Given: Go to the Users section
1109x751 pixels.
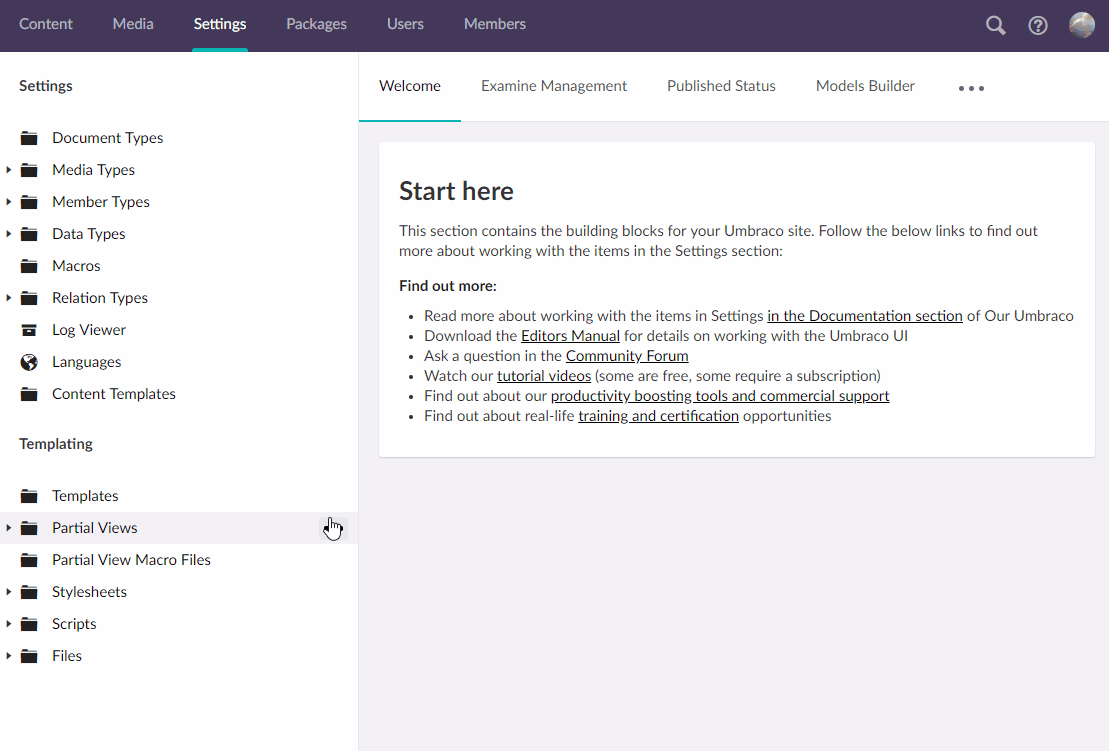Looking at the screenshot, I should tap(405, 24).
